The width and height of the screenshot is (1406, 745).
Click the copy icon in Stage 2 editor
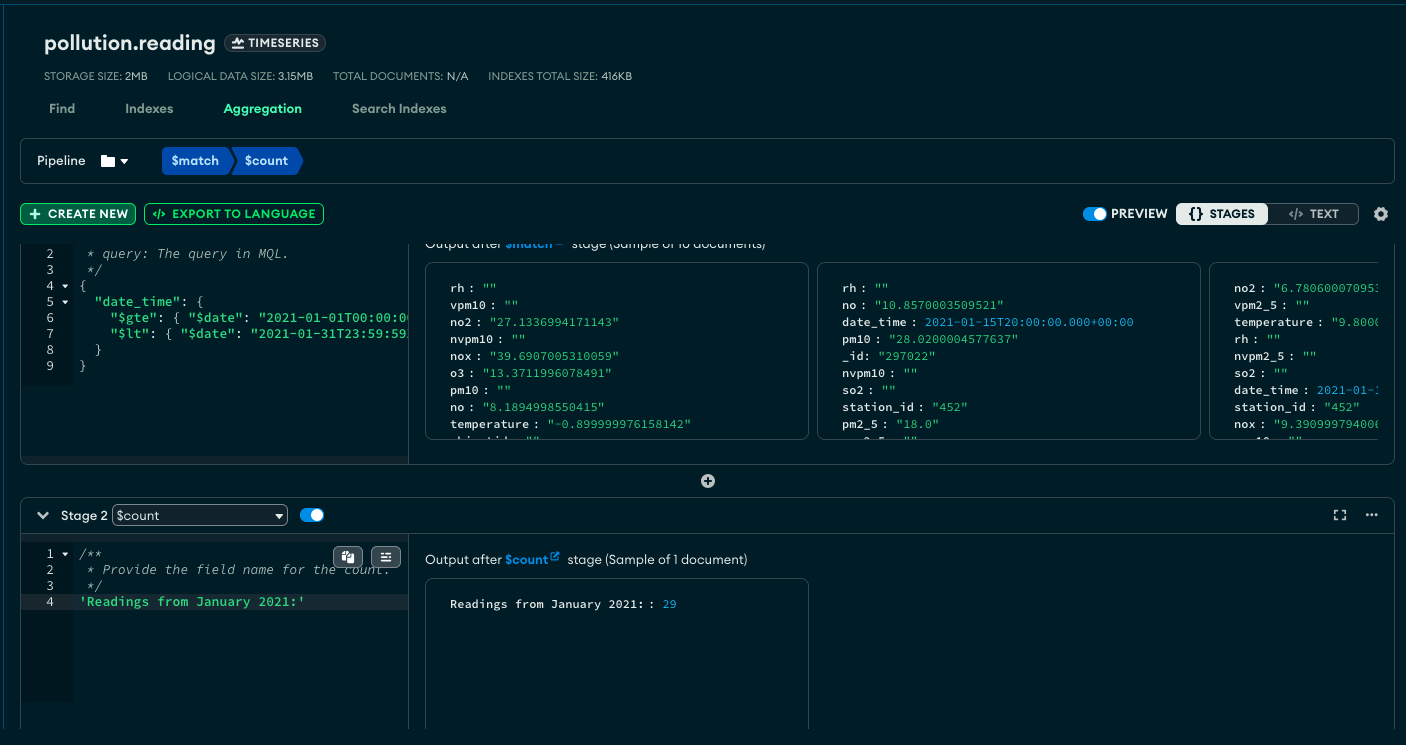pyautogui.click(x=347, y=557)
